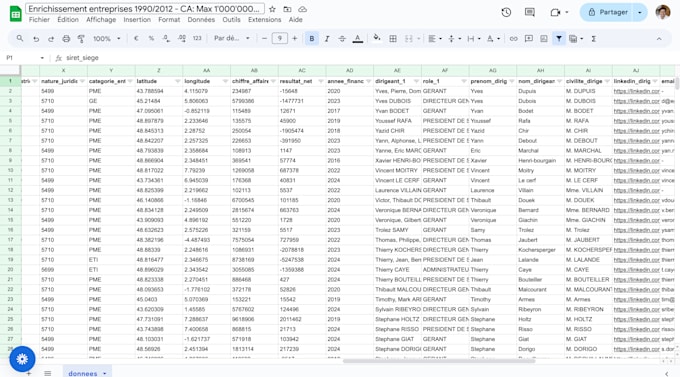The height and width of the screenshot is (377, 680).
Task: Open vertical align dropdown
Action: point(454,39)
